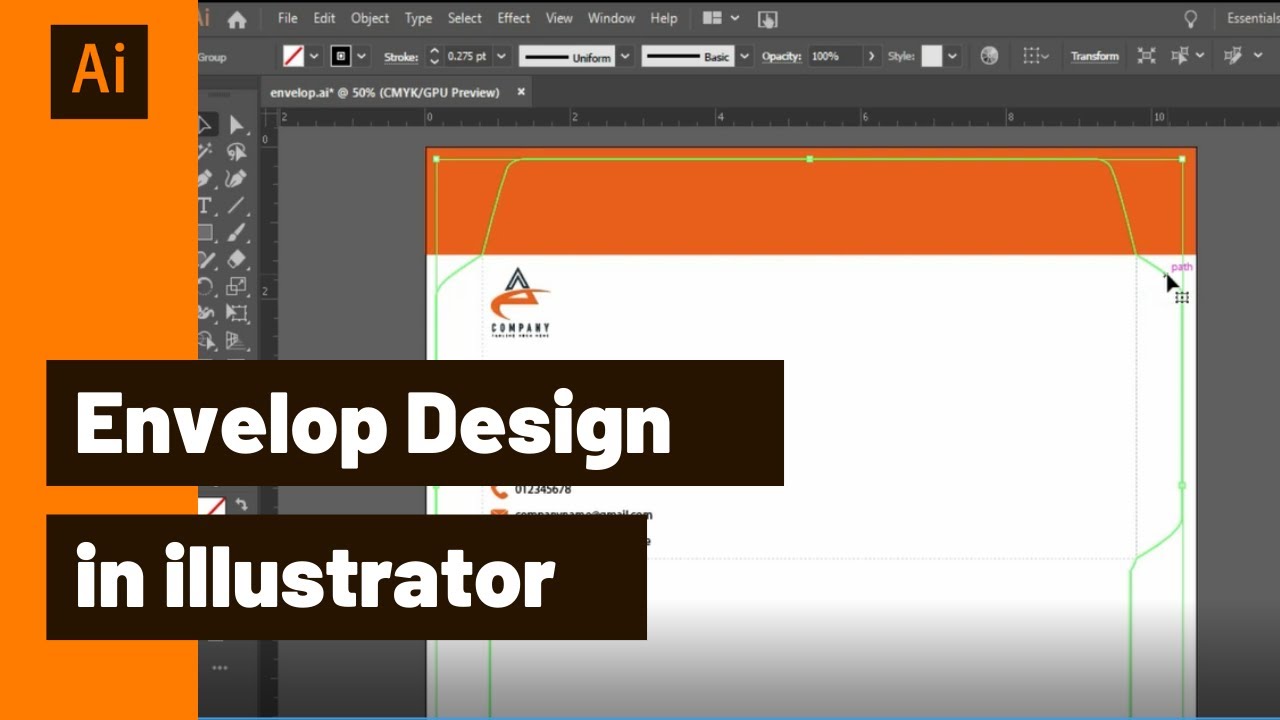This screenshot has height=720, width=1280.
Task: Open the Type menu
Action: pyautogui.click(x=418, y=18)
